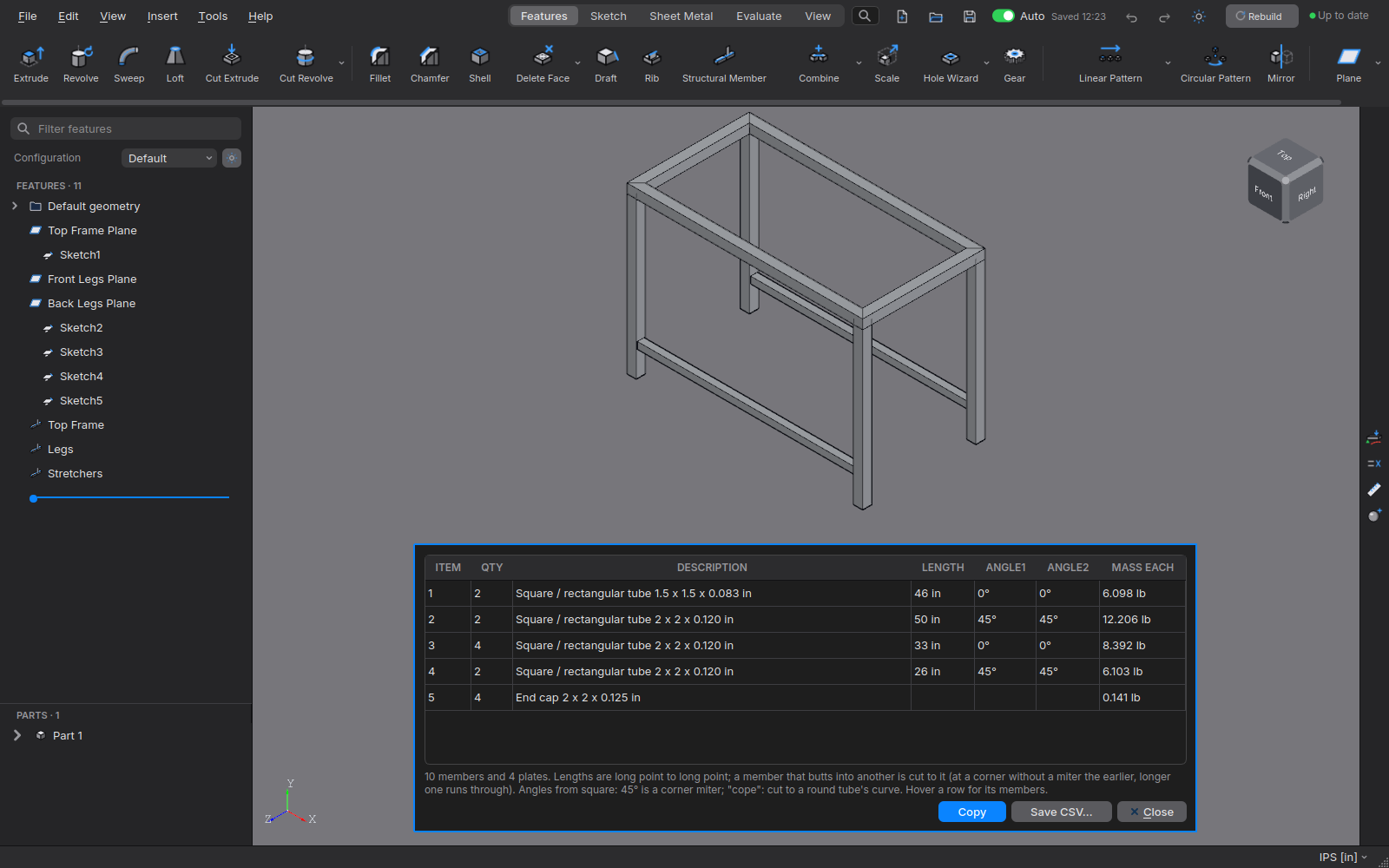The image size is (1389, 868).
Task: Open the Evaluate tab
Action: click(759, 16)
